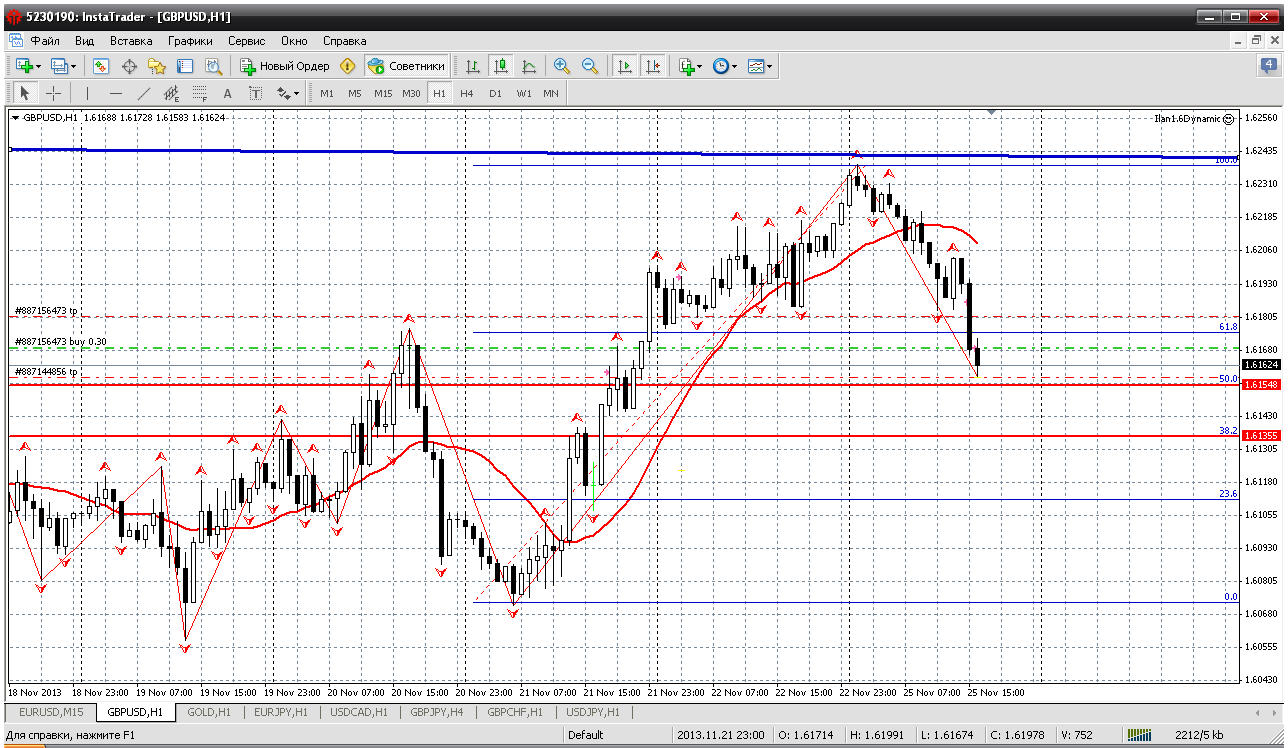Image resolution: width=1288 pixels, height=748 pixels.
Task: Open the Data Window crosshair-circle icon
Action: click(x=129, y=66)
